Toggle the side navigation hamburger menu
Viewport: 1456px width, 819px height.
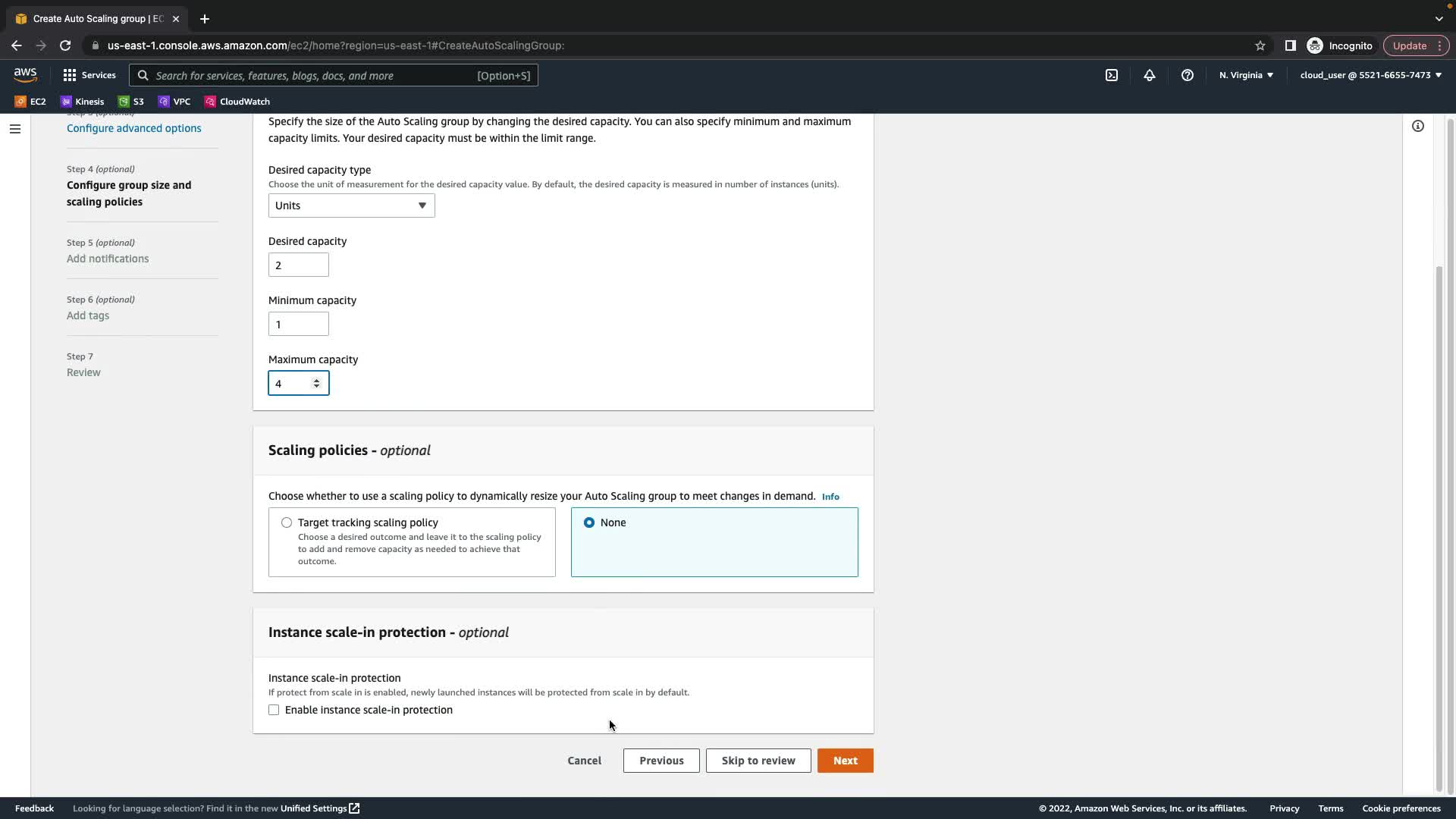pos(15,129)
